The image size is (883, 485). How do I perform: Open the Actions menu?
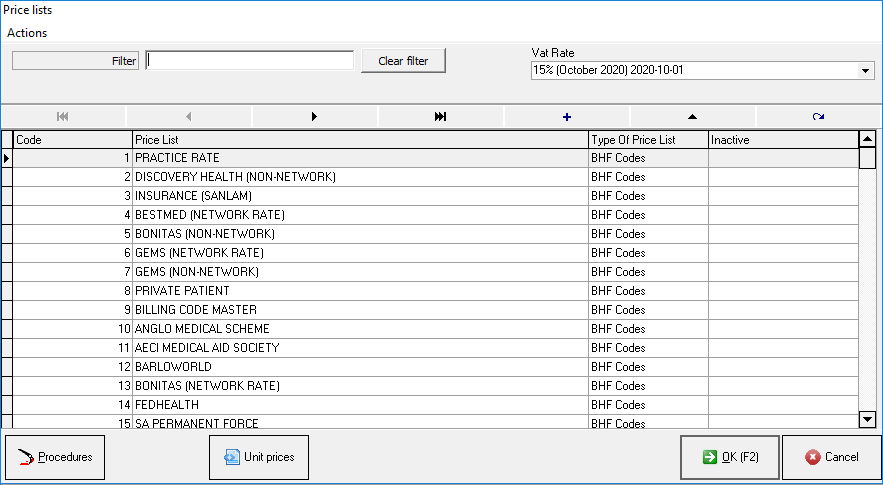[27, 33]
